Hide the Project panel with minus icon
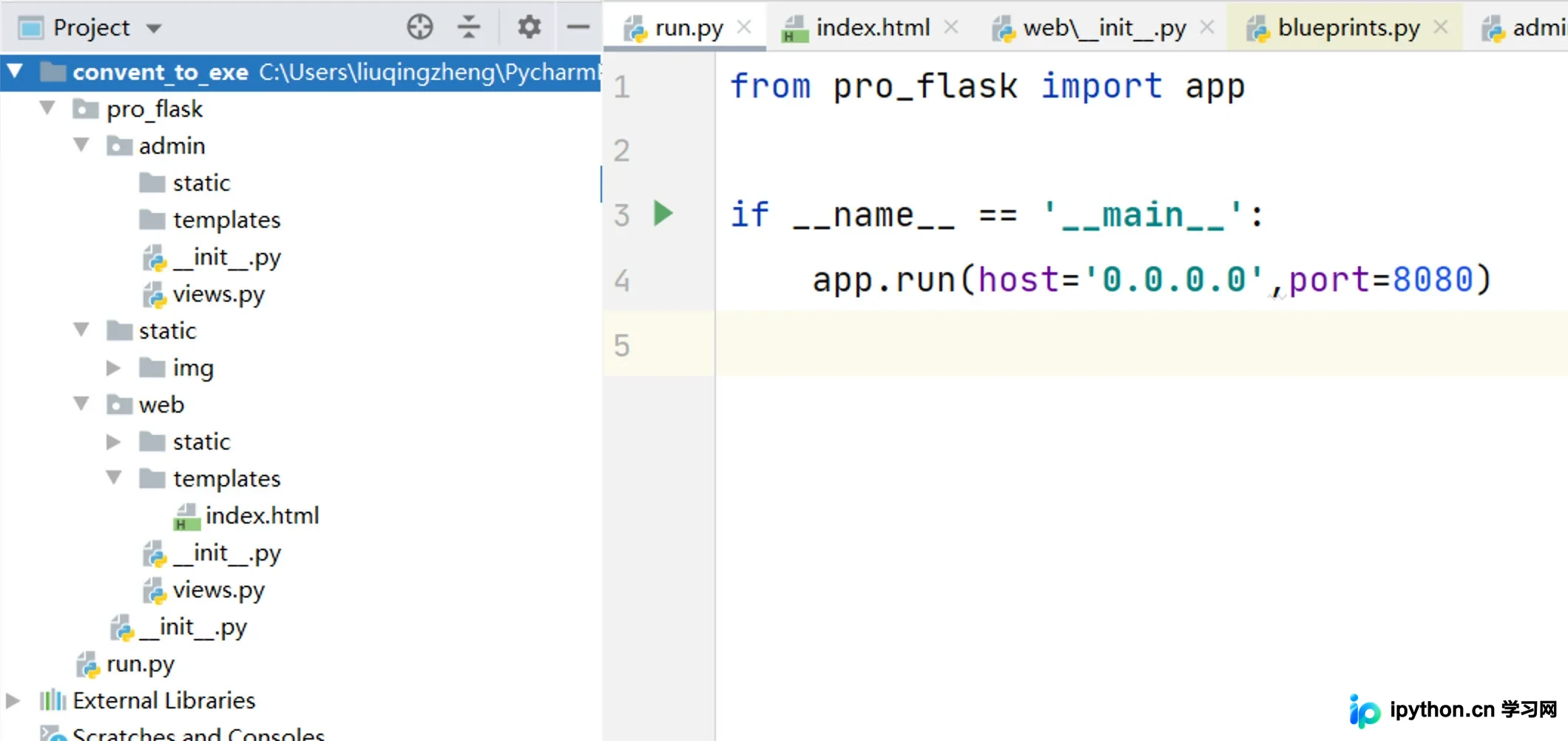1568x741 pixels. point(578,27)
